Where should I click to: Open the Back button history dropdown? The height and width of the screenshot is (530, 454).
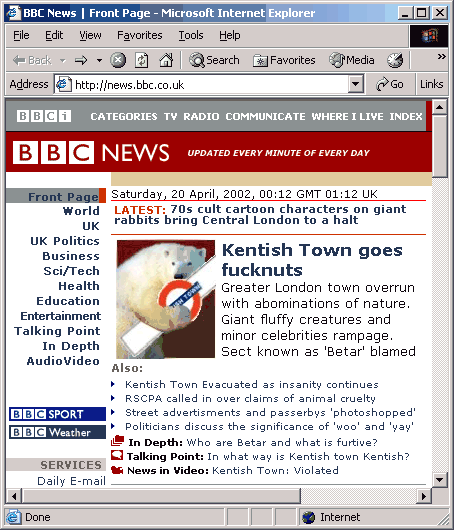click(x=63, y=61)
